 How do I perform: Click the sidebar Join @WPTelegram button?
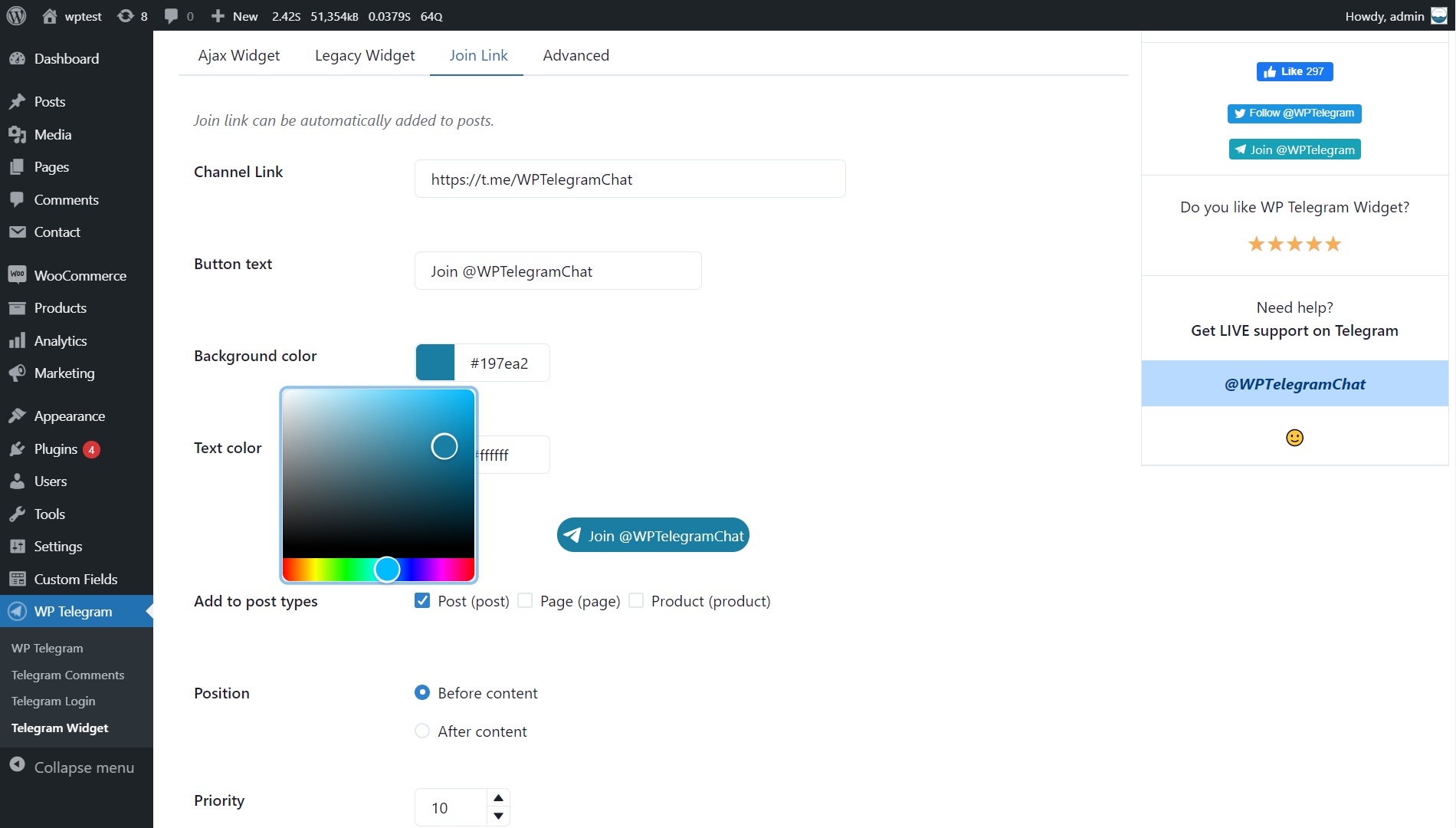[1294, 149]
